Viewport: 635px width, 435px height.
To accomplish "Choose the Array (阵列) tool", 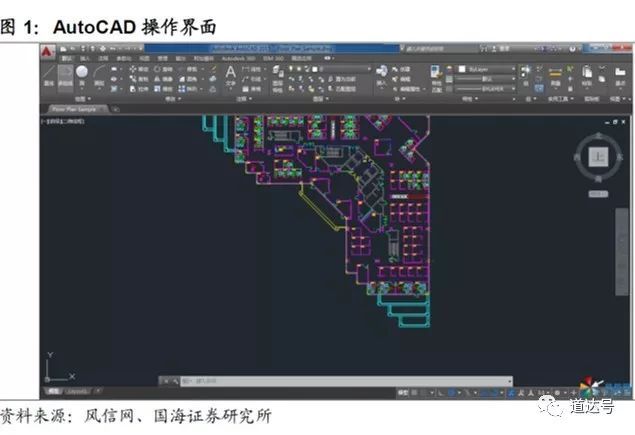I will tap(188, 89).
